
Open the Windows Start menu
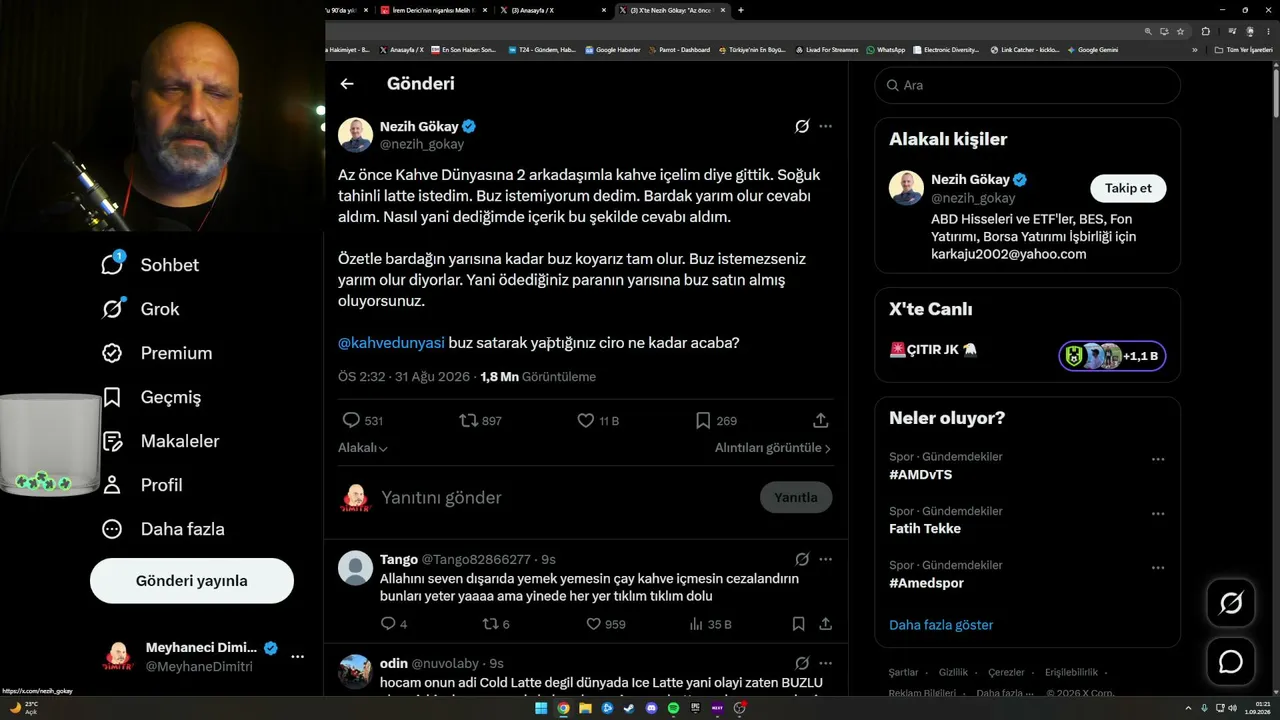(x=541, y=708)
